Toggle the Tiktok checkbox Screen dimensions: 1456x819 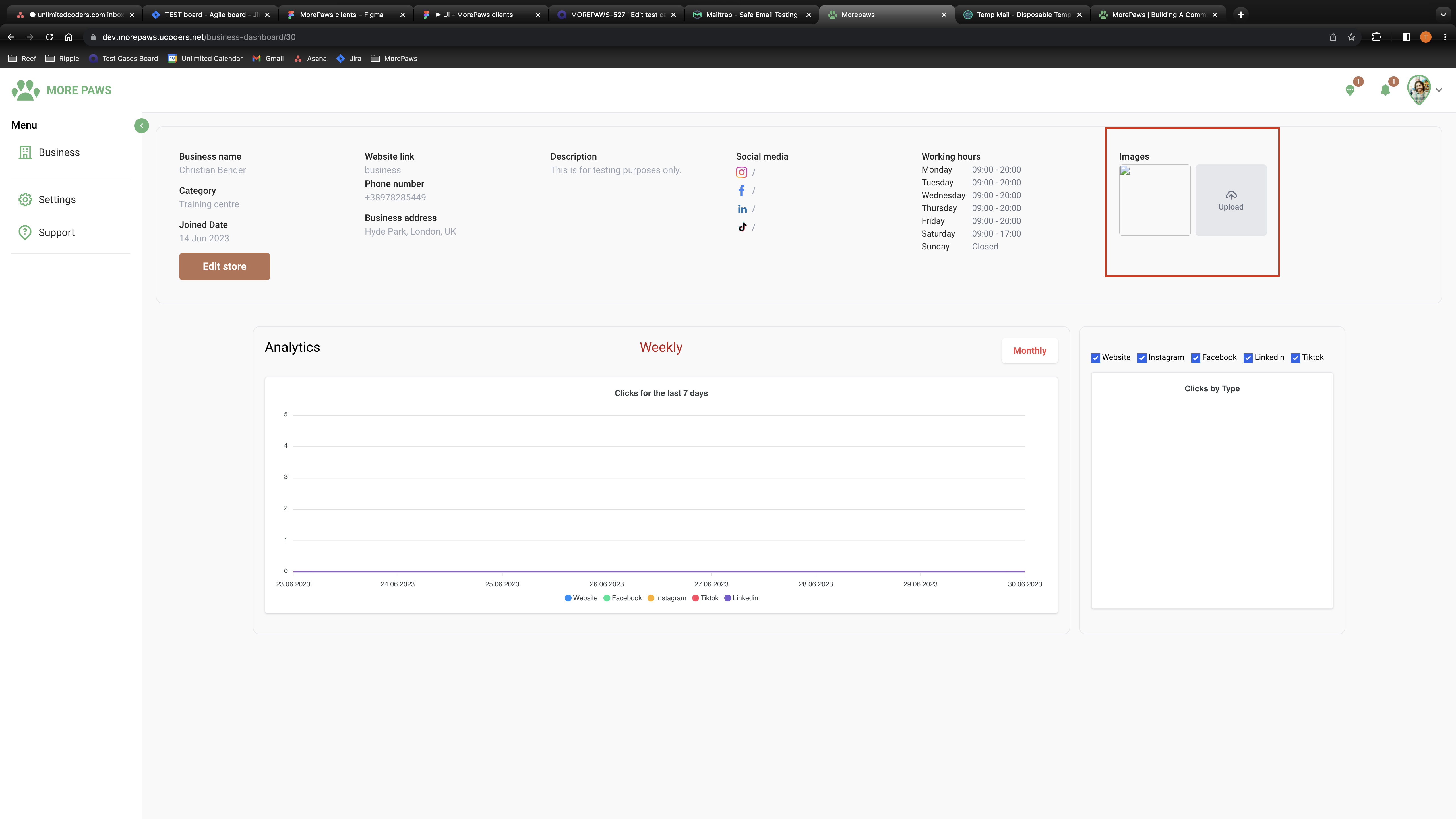coord(1296,358)
